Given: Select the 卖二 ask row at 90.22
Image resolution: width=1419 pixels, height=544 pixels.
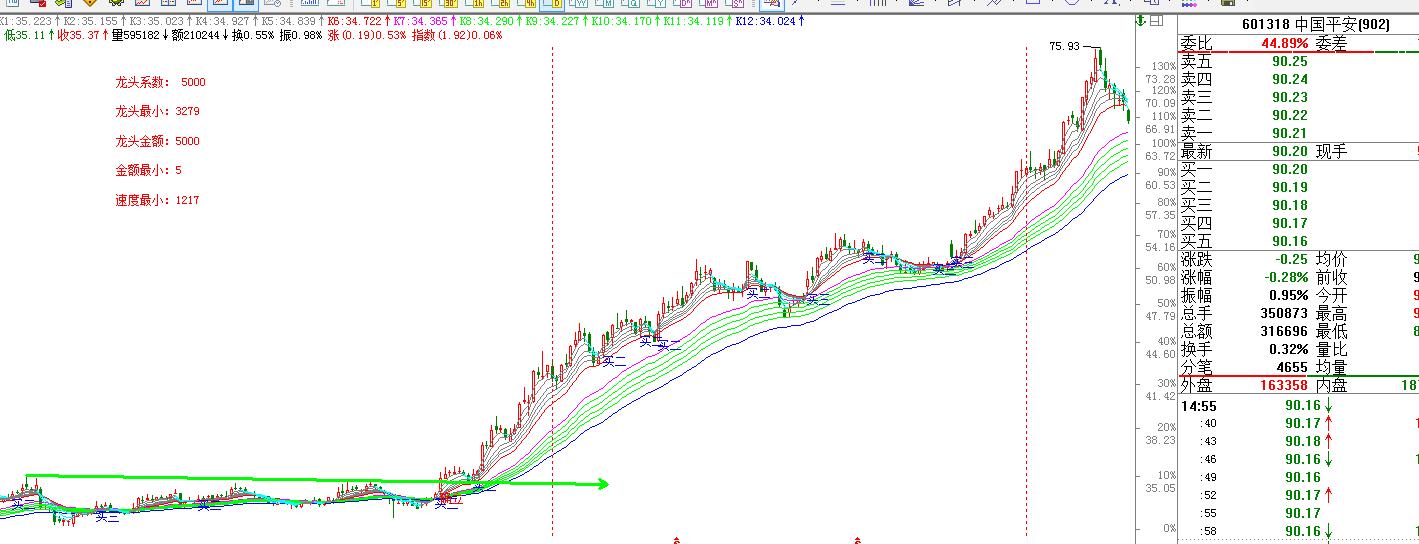Looking at the screenshot, I should pyautogui.click(x=1298, y=115).
